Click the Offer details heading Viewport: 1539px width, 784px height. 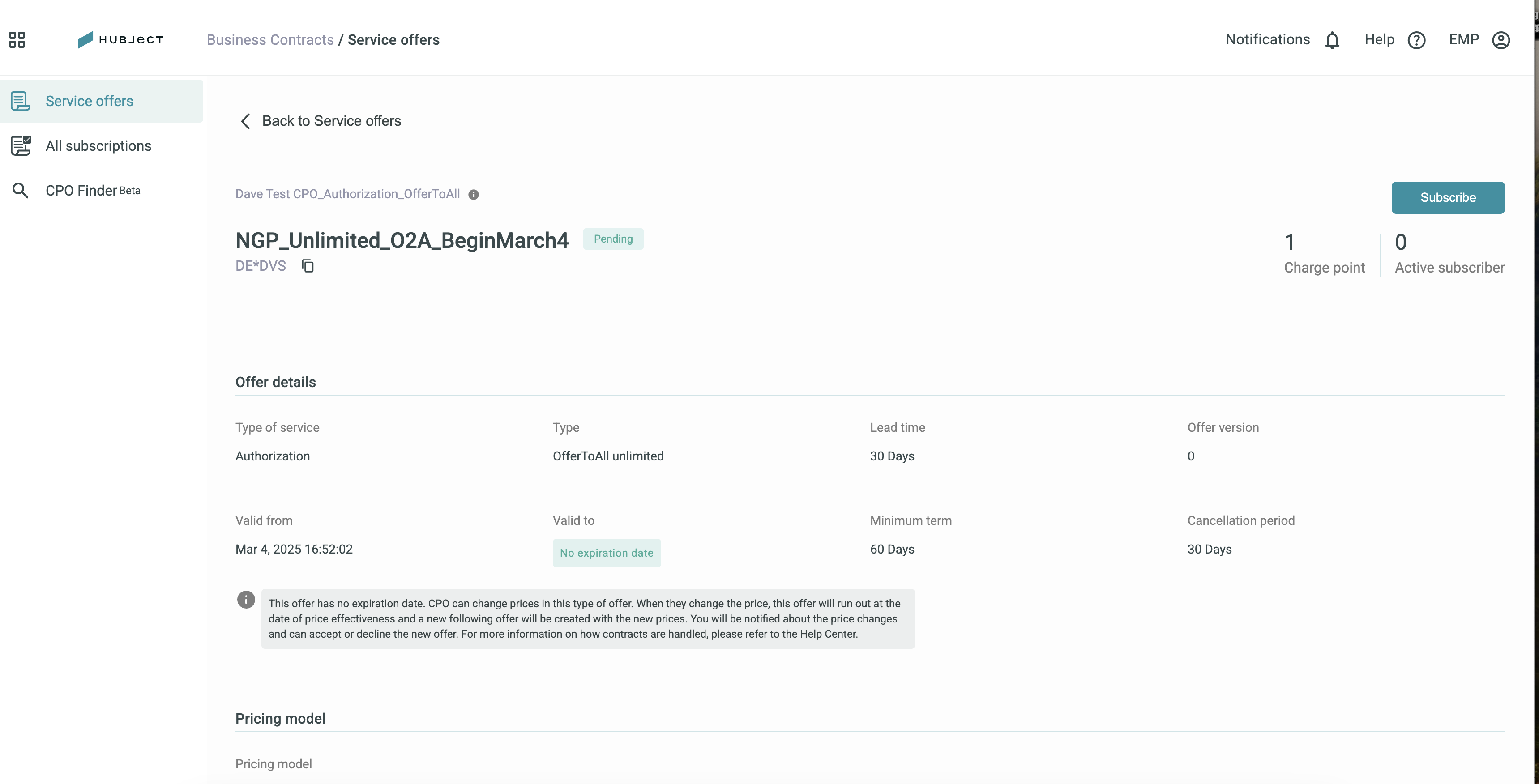pos(275,382)
